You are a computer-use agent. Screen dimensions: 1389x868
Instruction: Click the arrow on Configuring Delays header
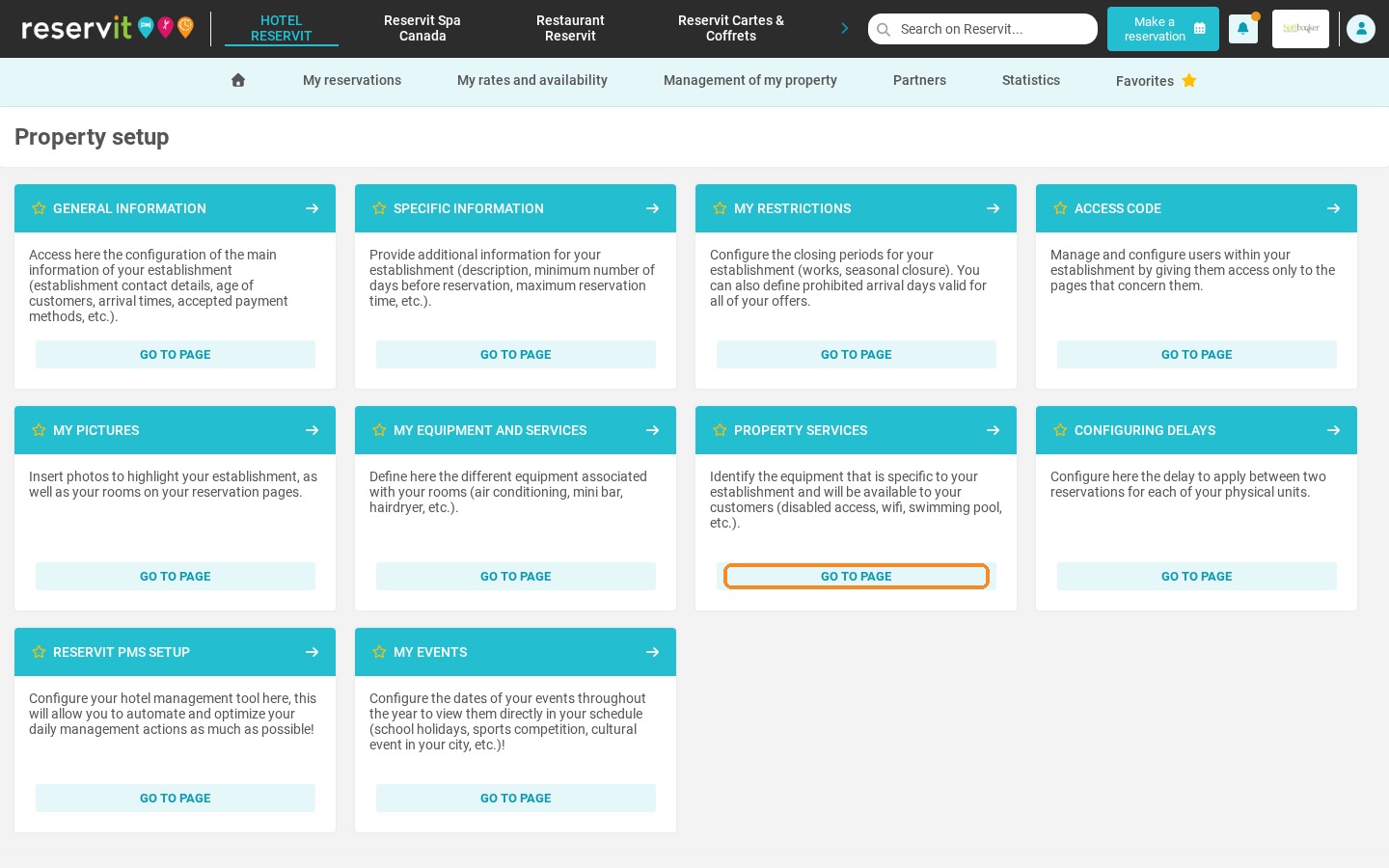point(1333,430)
